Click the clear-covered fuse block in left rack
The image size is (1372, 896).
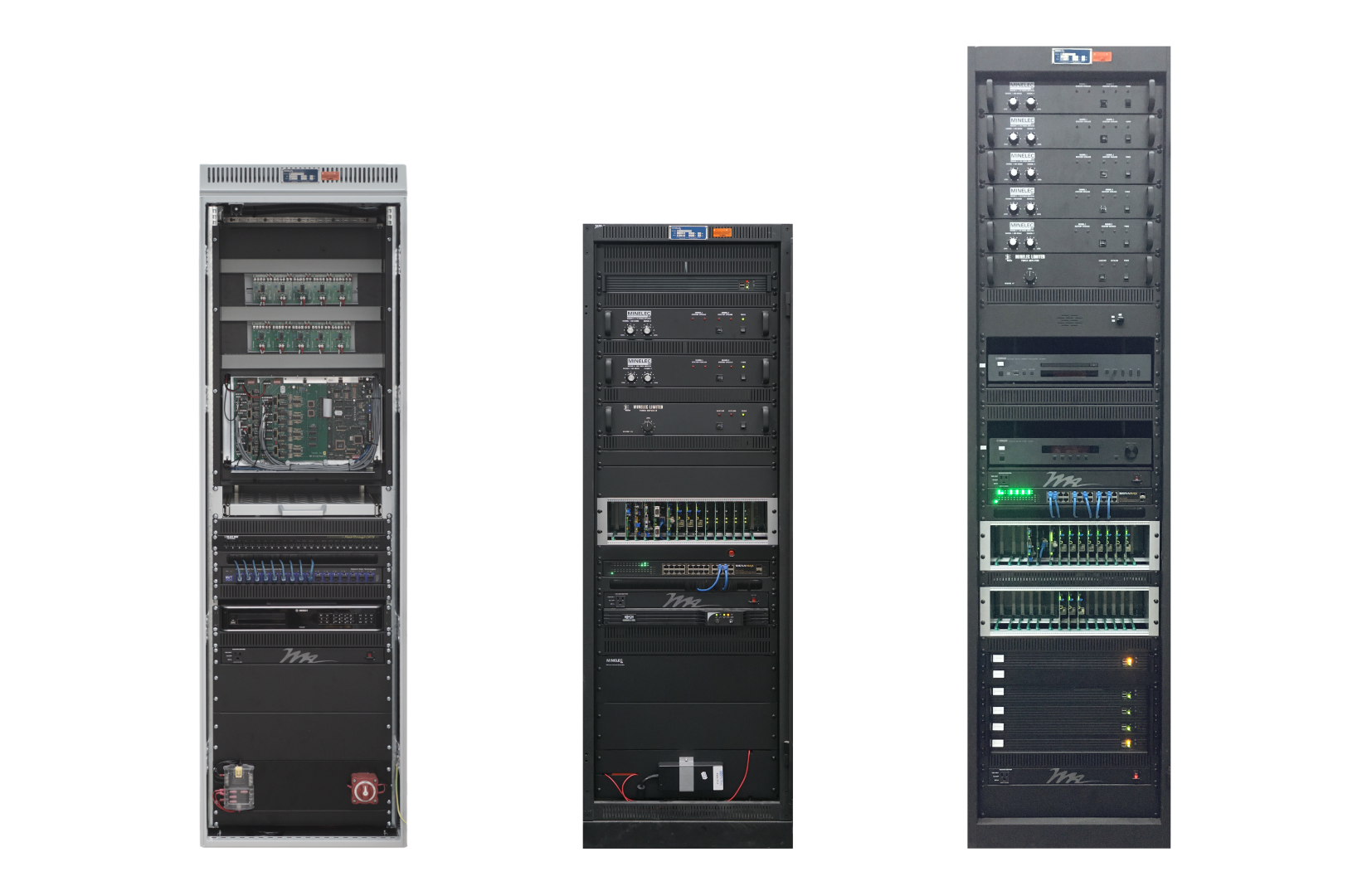tap(239, 785)
